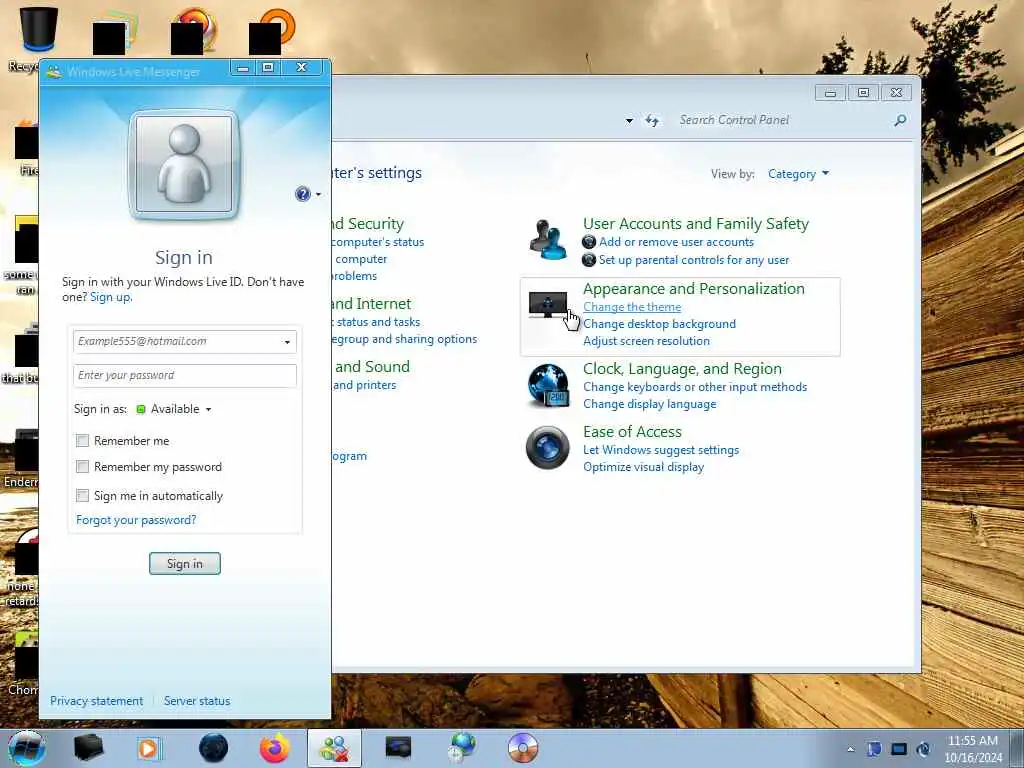The width and height of the screenshot is (1024, 768).
Task: Click the shield tray icon
Action: (874, 749)
